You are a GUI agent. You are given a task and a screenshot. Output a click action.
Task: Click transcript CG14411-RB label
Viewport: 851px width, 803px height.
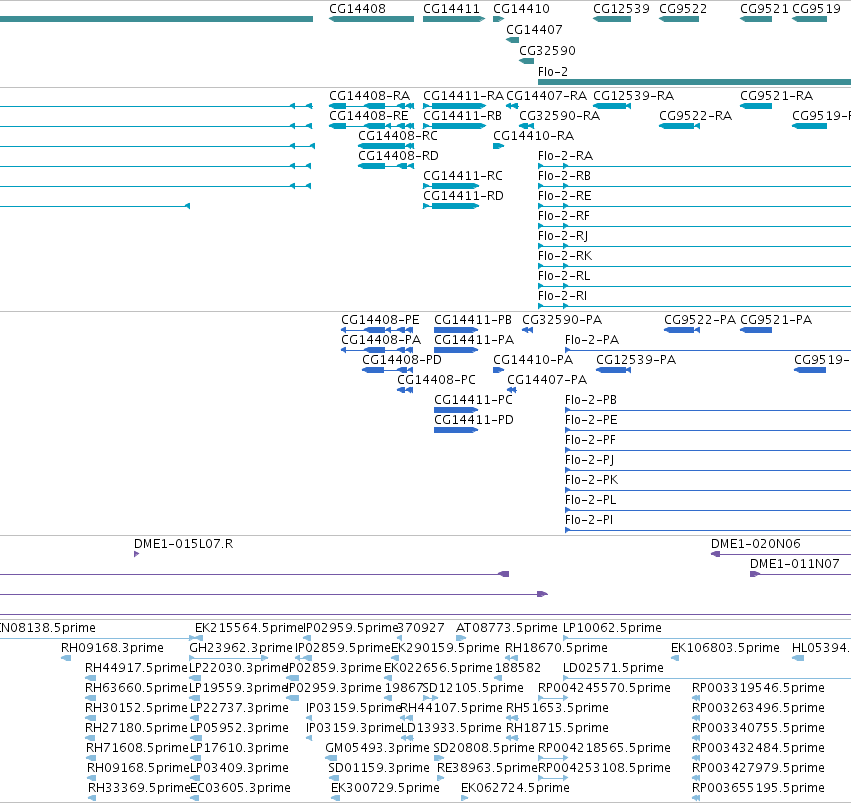point(462,116)
